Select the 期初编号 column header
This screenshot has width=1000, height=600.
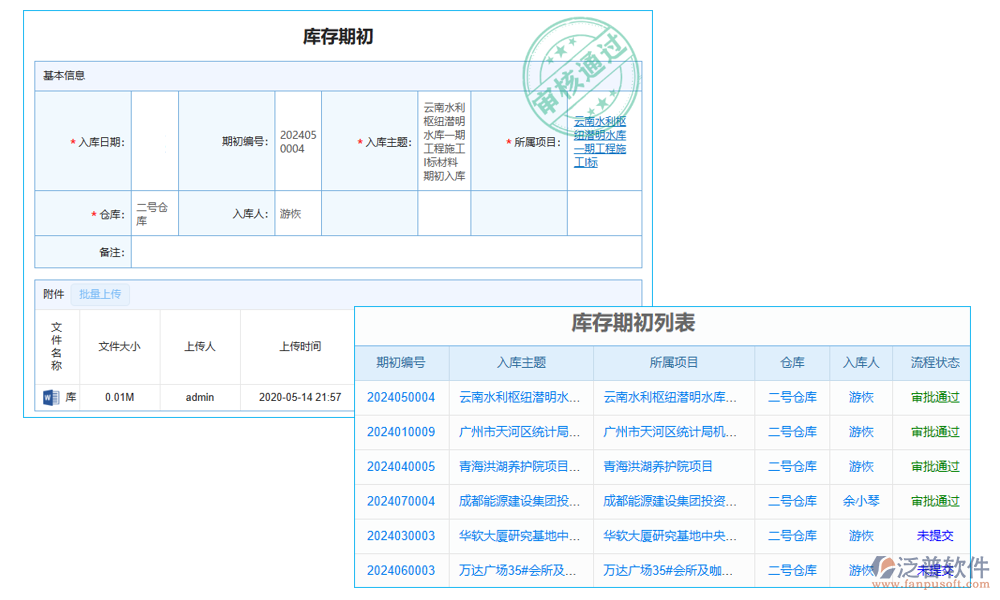point(401,363)
